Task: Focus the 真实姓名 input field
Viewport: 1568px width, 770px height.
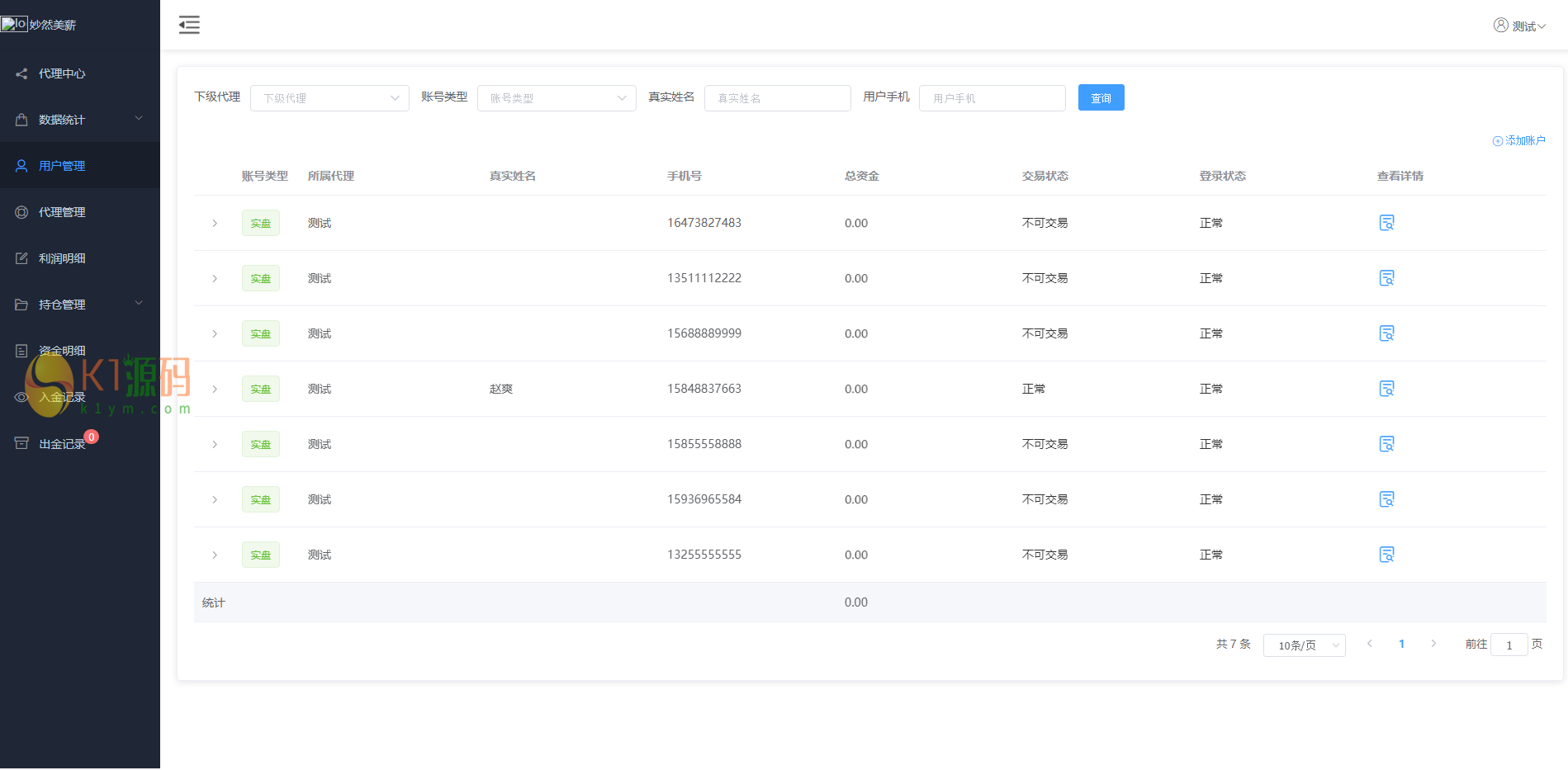Action: coord(777,98)
